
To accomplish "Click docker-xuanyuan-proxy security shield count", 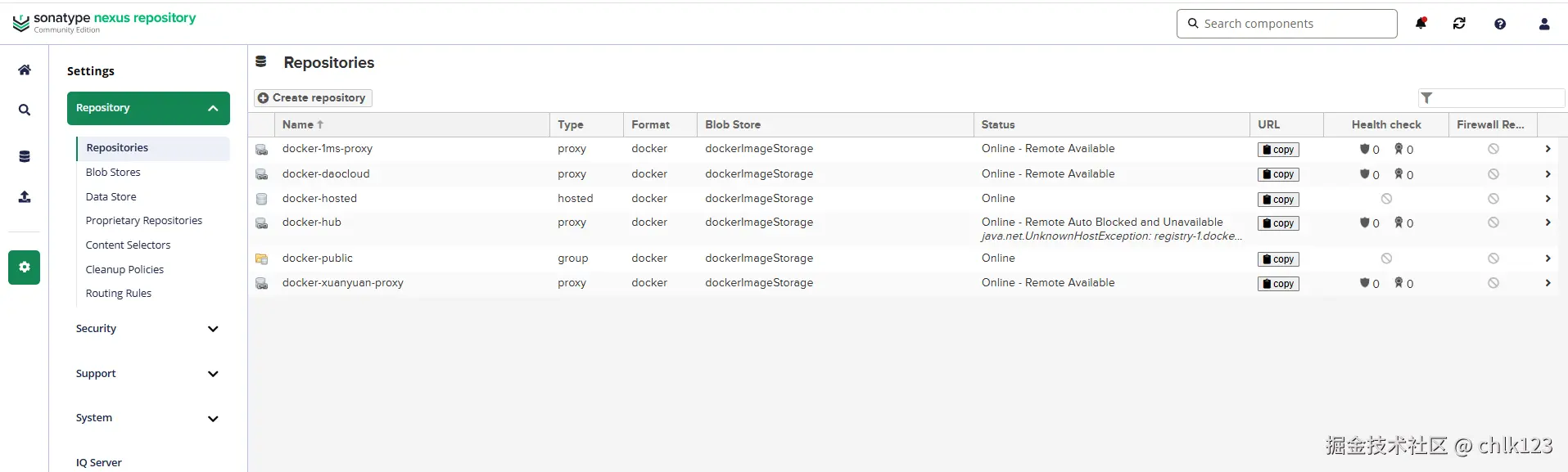I will point(1370,284).
